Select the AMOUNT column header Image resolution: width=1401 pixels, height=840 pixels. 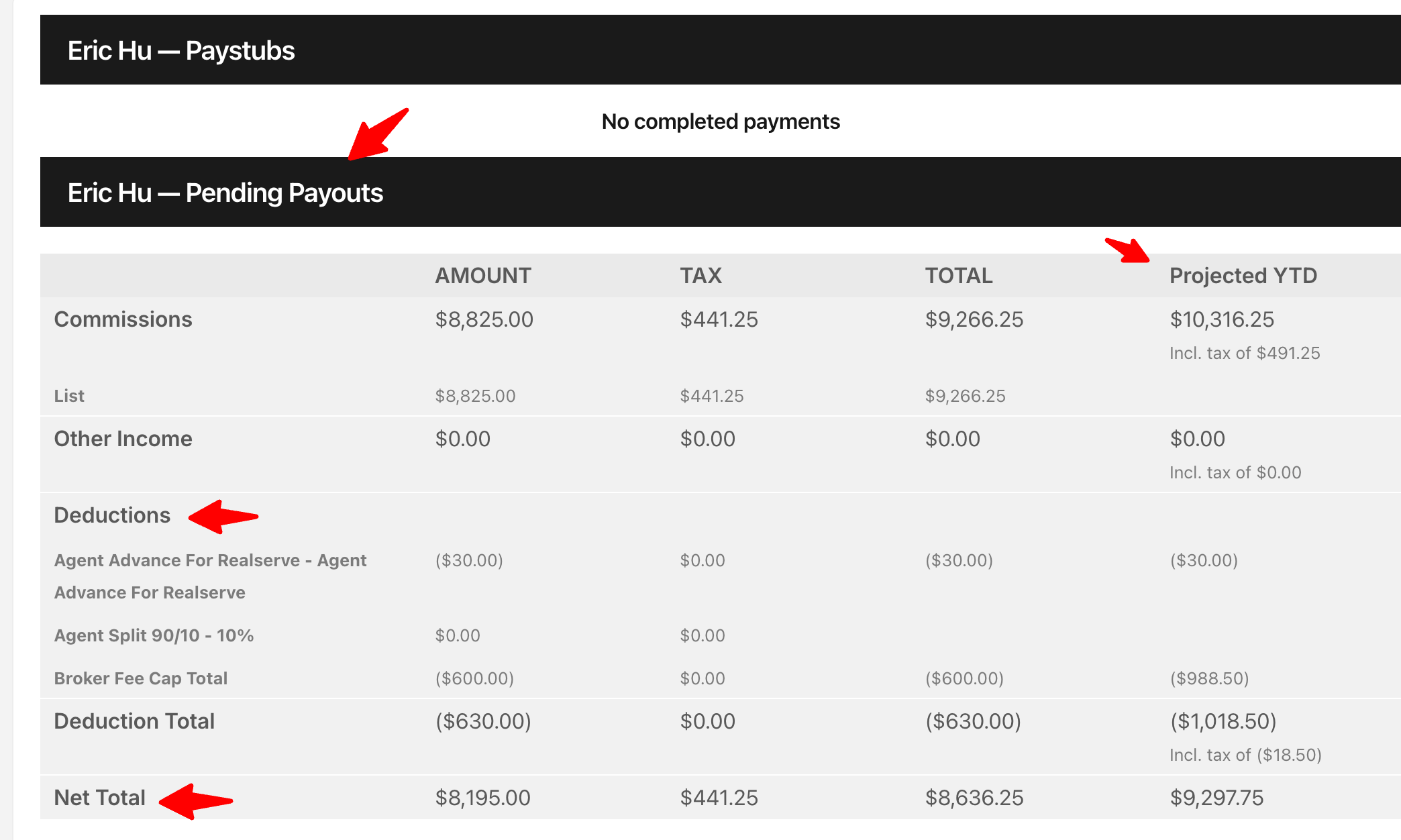pyautogui.click(x=483, y=276)
